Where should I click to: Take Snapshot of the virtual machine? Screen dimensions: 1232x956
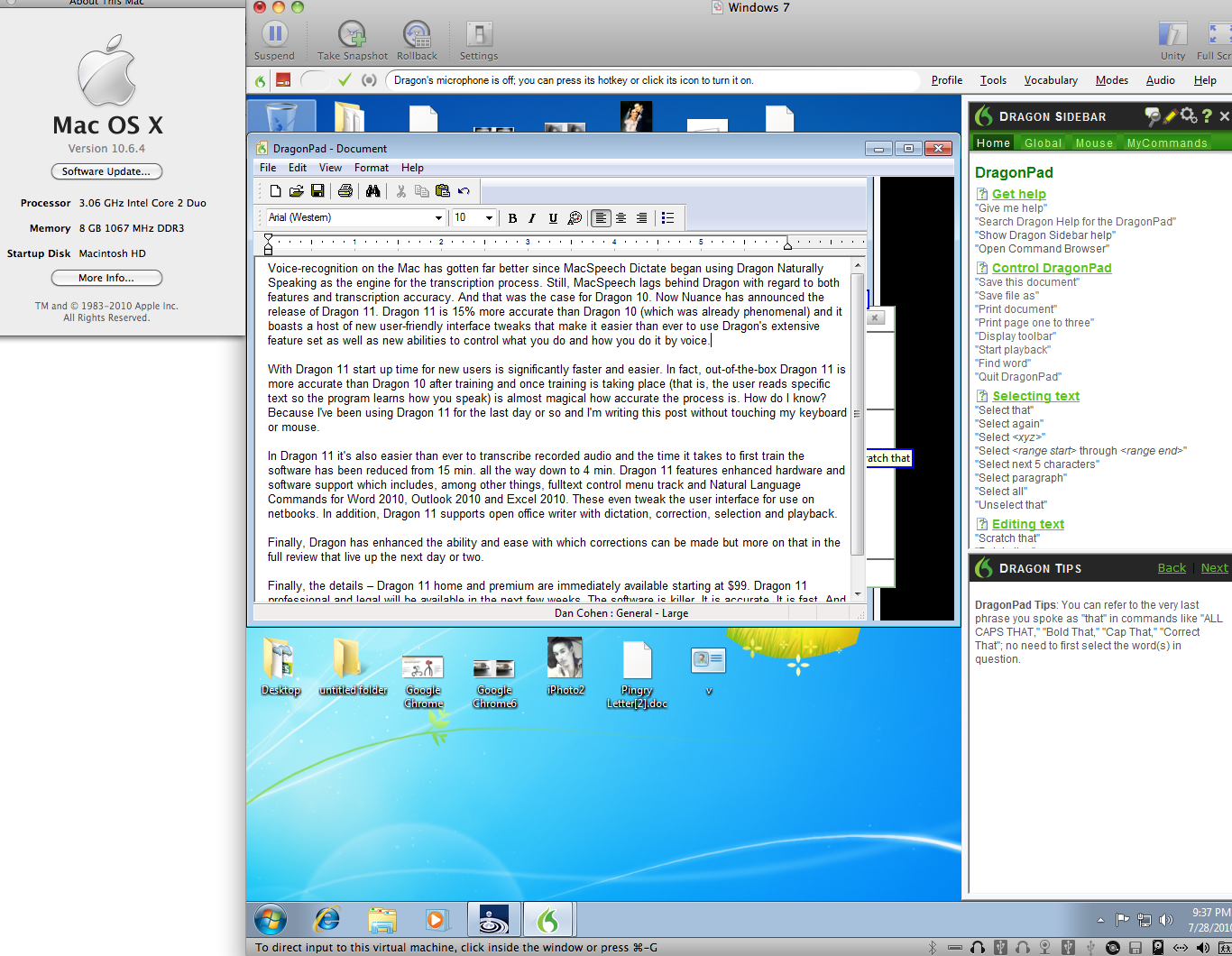point(353,41)
